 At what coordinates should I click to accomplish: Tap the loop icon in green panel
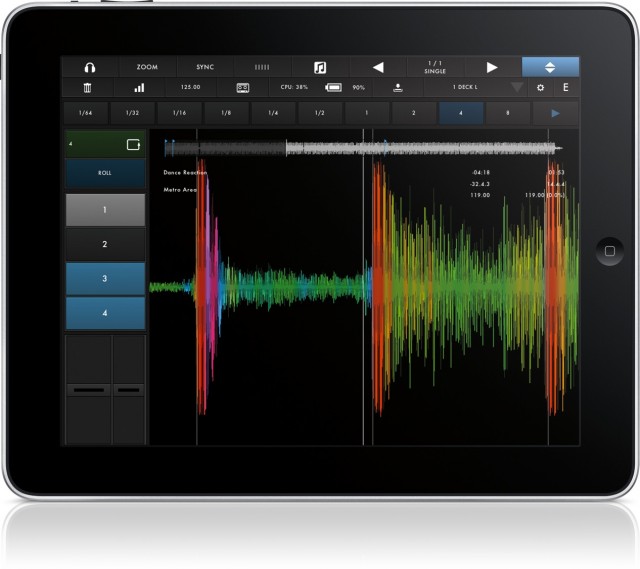(133, 145)
